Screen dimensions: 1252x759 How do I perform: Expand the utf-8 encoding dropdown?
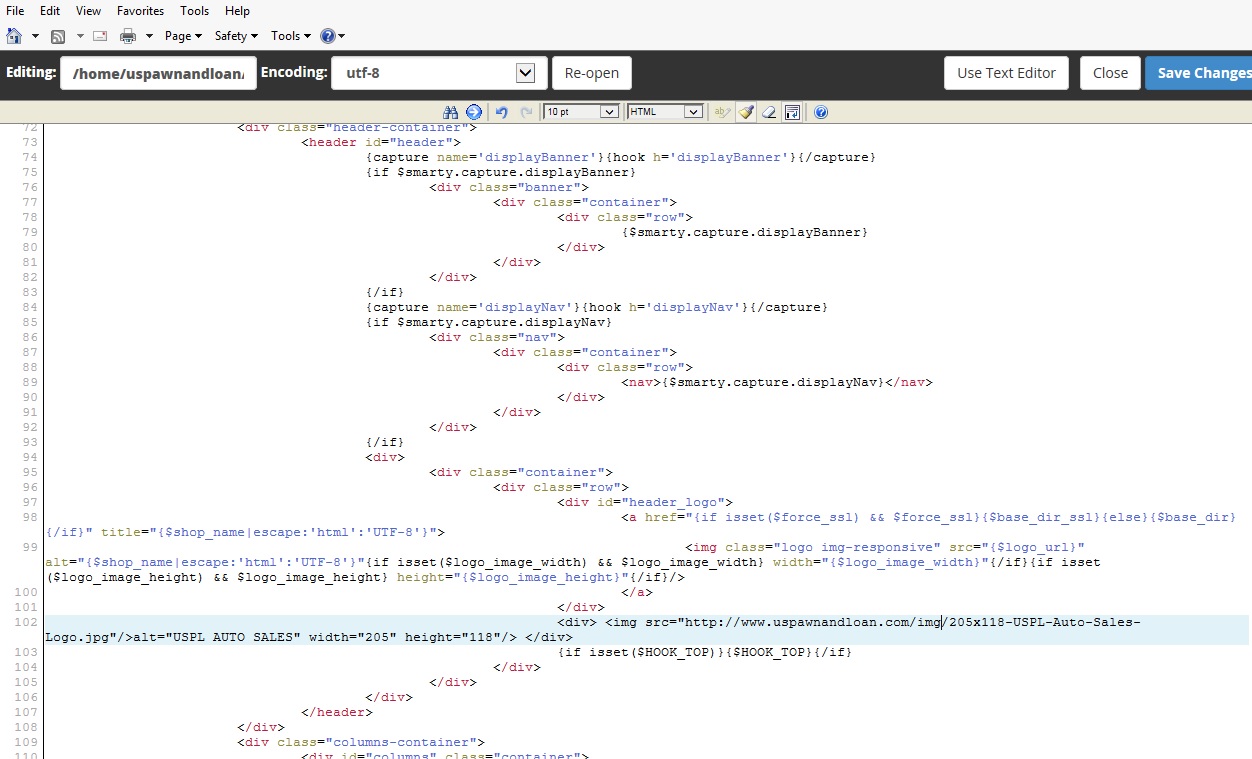coord(525,73)
